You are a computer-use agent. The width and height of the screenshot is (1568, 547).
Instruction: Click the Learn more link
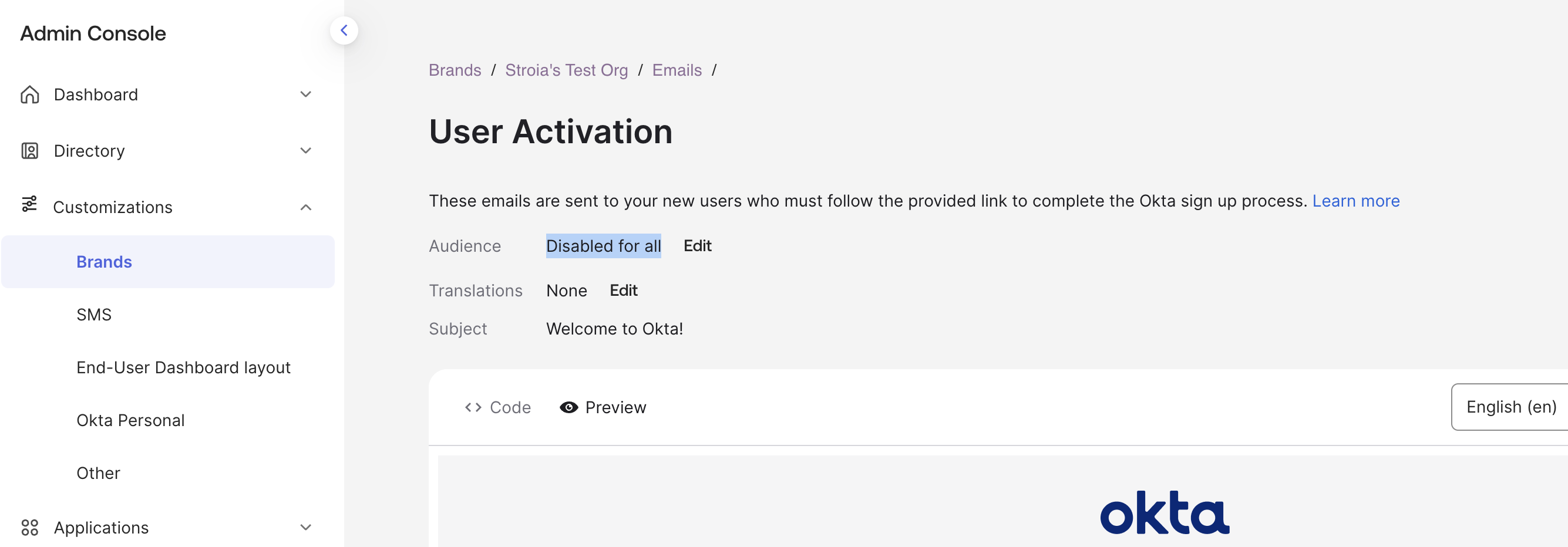[x=1356, y=201]
